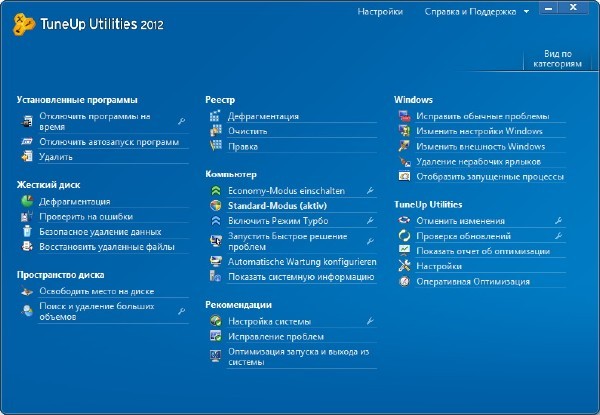Click 'Проверить на ошибки' link
This screenshot has width=600, height=415.
86,216
